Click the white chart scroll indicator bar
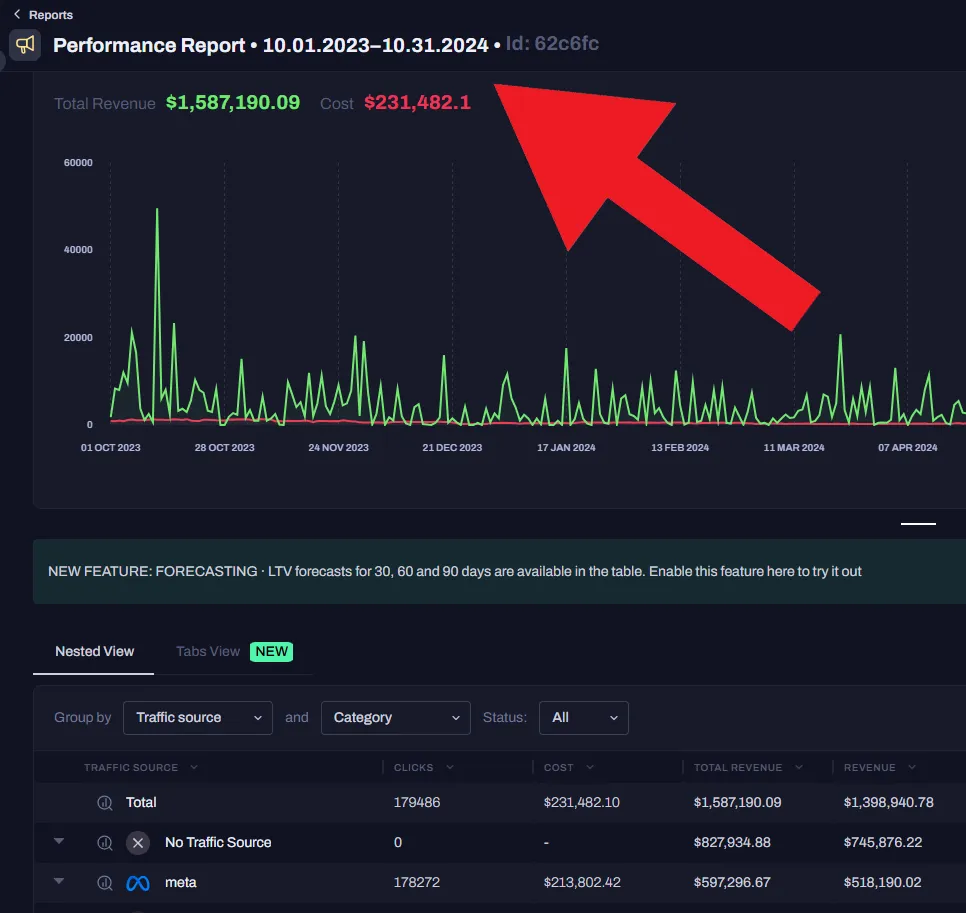This screenshot has height=913, width=966. coord(918,524)
